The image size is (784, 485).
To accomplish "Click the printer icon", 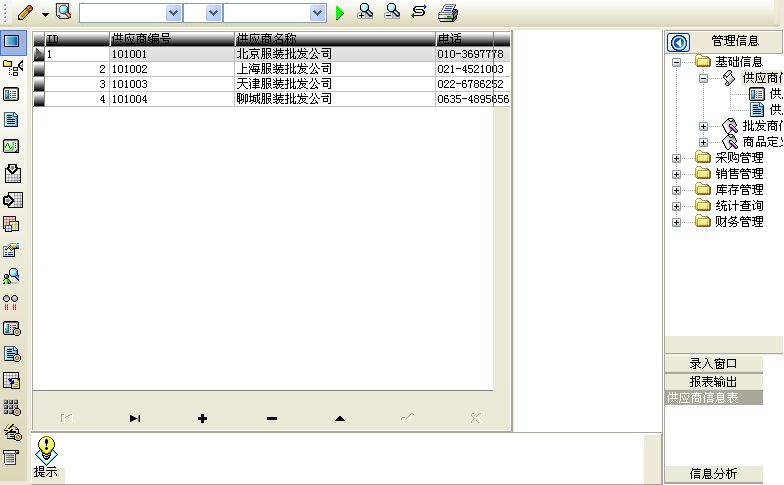I will [448, 12].
